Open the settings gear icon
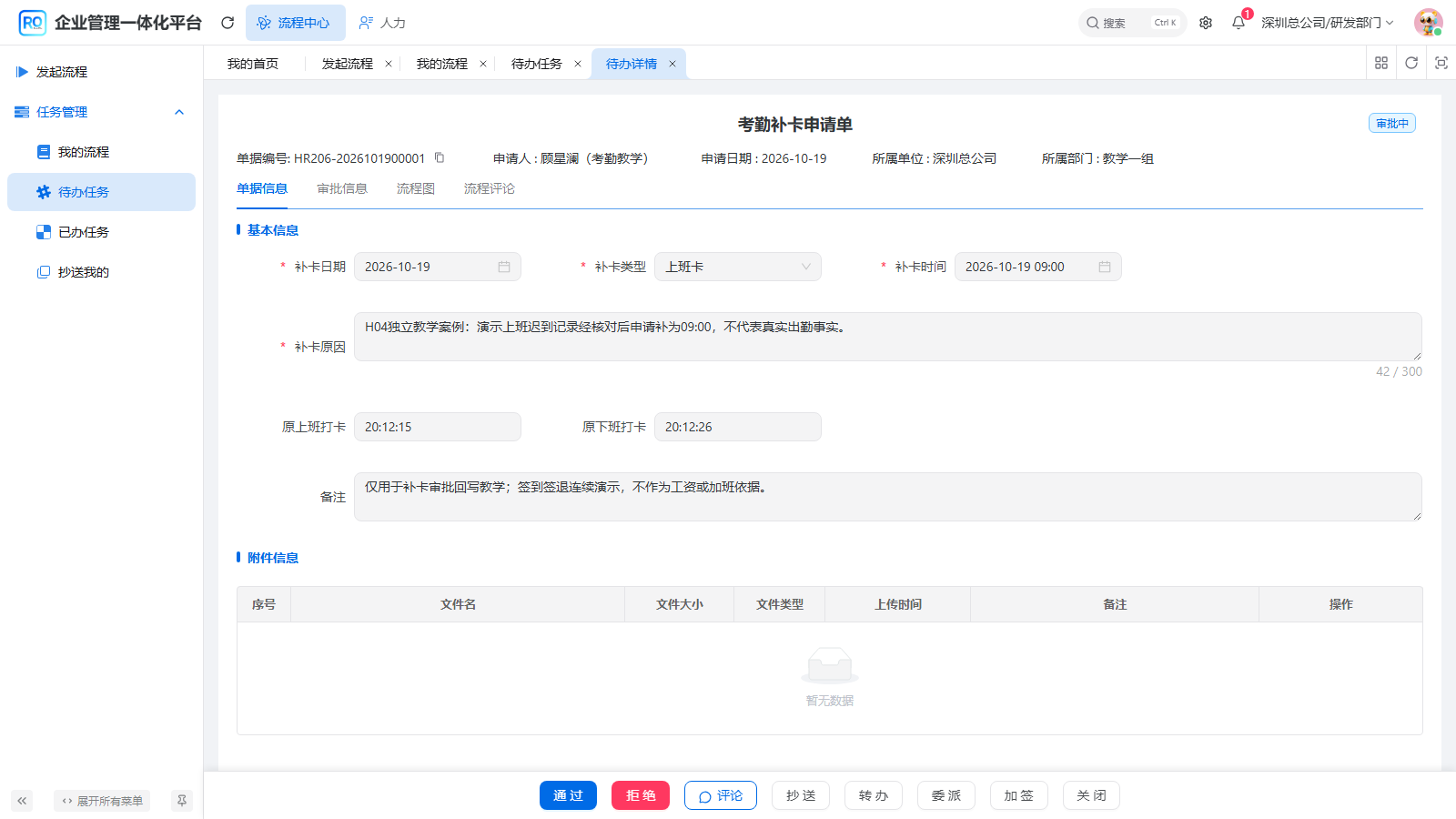Image resolution: width=1456 pixels, height=819 pixels. click(1206, 23)
